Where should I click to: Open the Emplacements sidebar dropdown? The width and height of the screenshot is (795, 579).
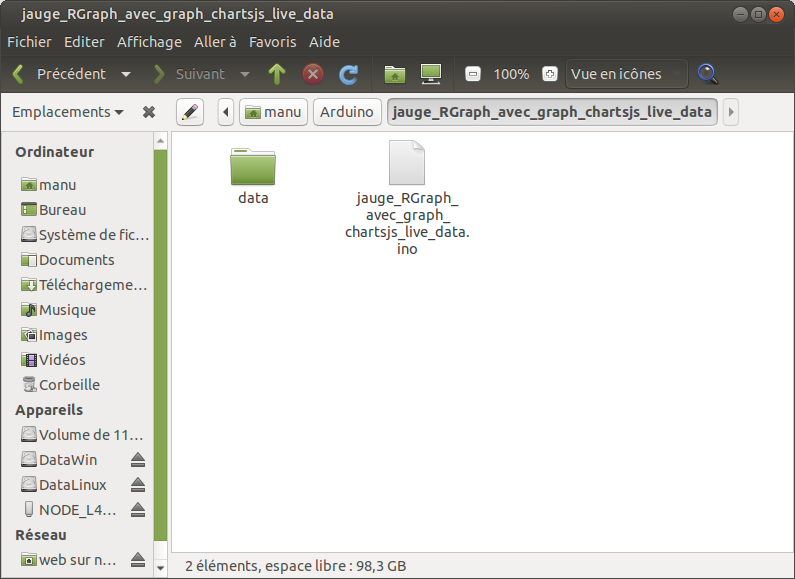[67, 112]
